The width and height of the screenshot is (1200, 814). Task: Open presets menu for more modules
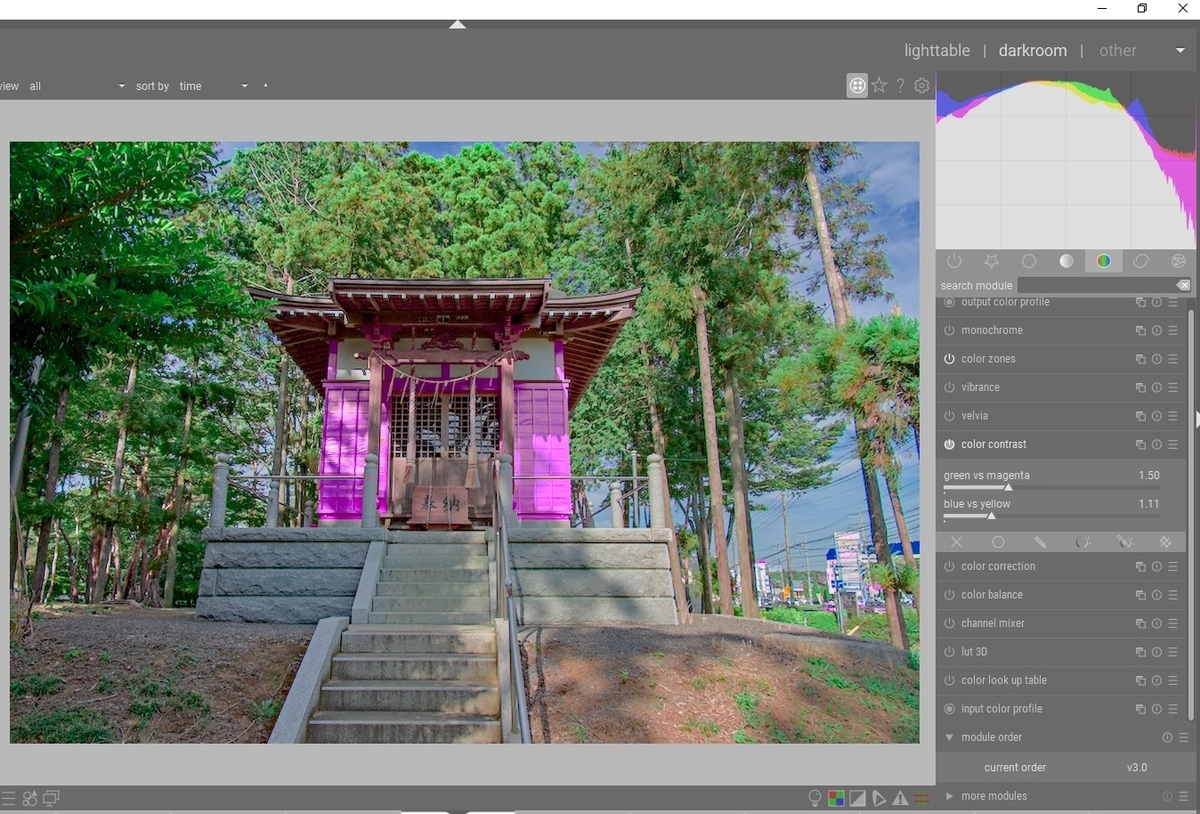[x=1183, y=796]
